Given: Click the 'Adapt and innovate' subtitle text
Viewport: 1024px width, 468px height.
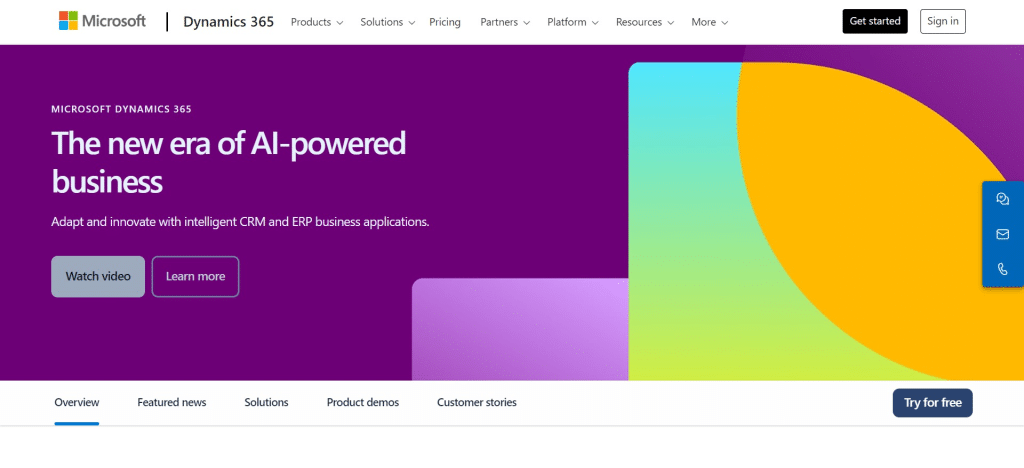Looking at the screenshot, I should pyautogui.click(x=240, y=221).
